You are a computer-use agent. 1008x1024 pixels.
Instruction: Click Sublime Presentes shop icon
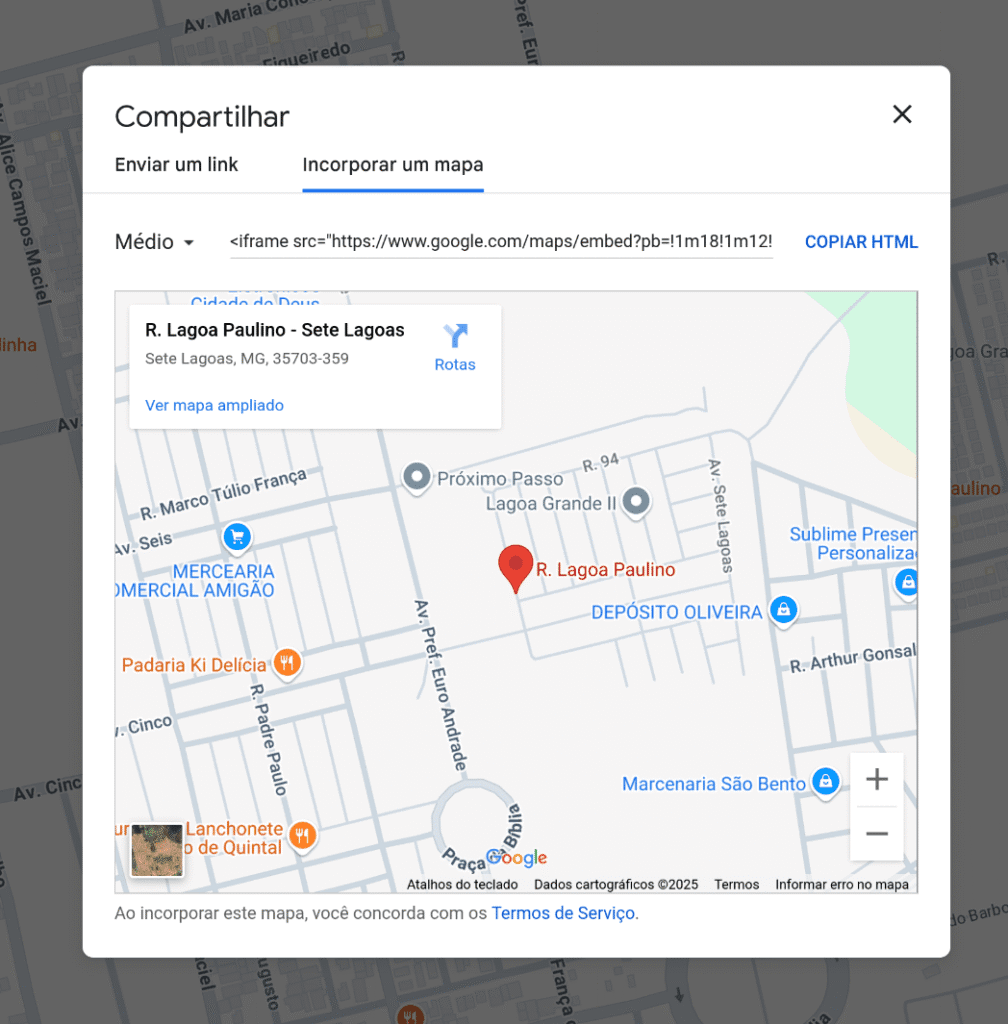[x=907, y=582]
